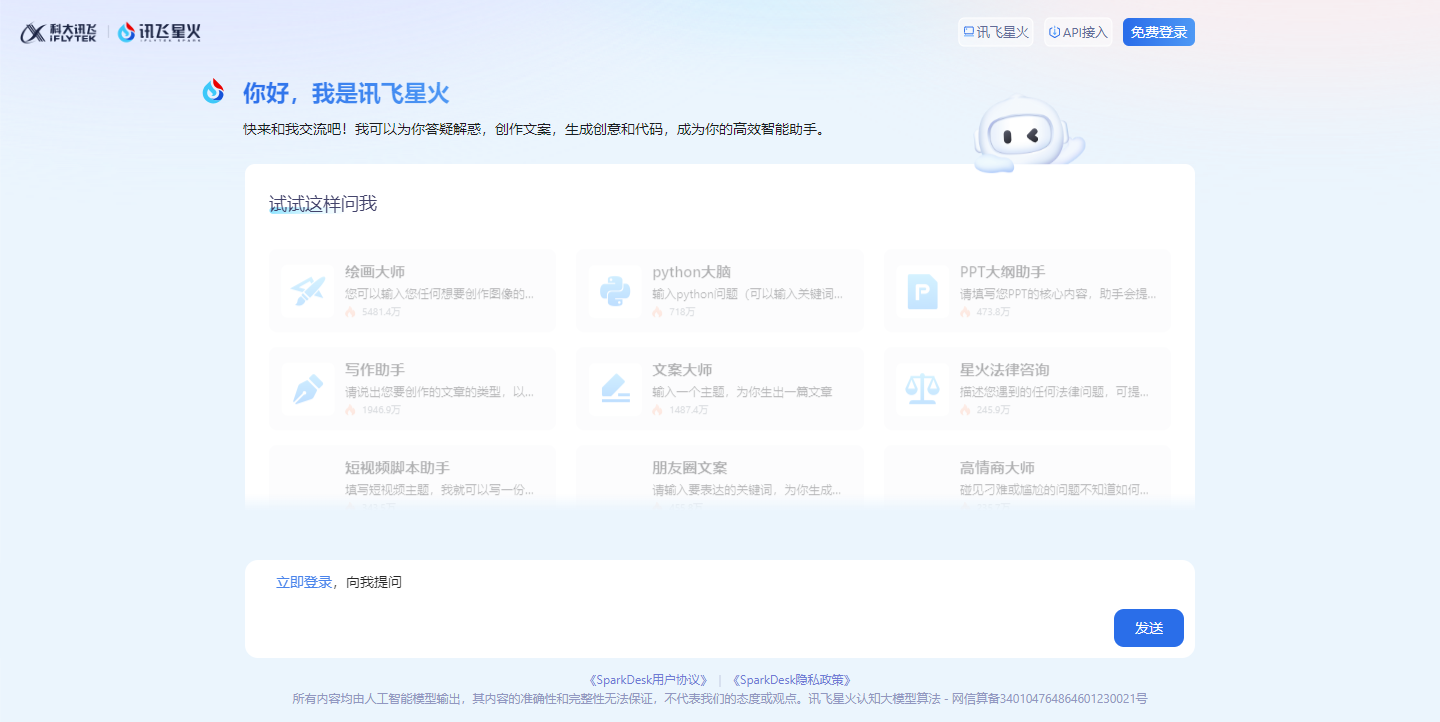Select the python大脑 card title
The image size is (1440, 722).
click(x=692, y=272)
